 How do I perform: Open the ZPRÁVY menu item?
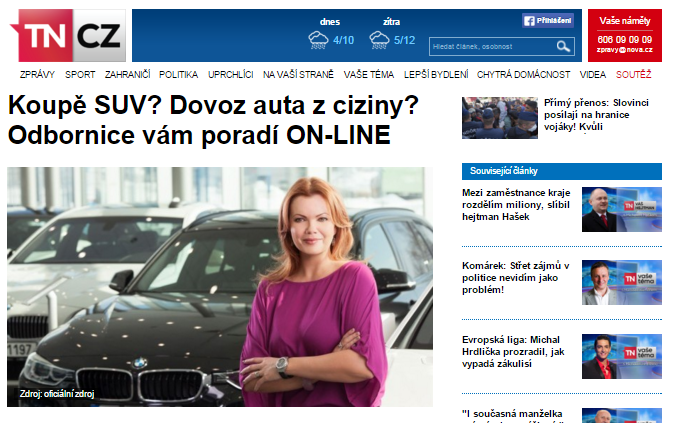point(37,75)
